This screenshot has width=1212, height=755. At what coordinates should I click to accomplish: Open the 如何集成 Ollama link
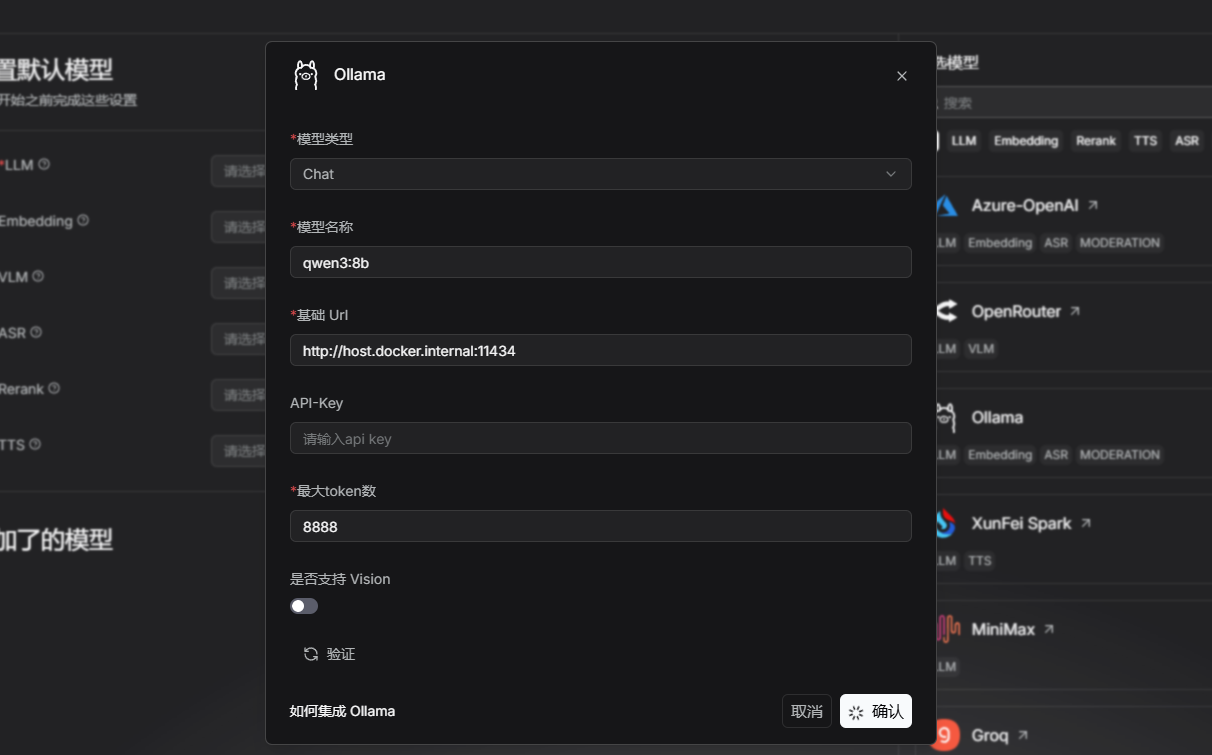(342, 711)
